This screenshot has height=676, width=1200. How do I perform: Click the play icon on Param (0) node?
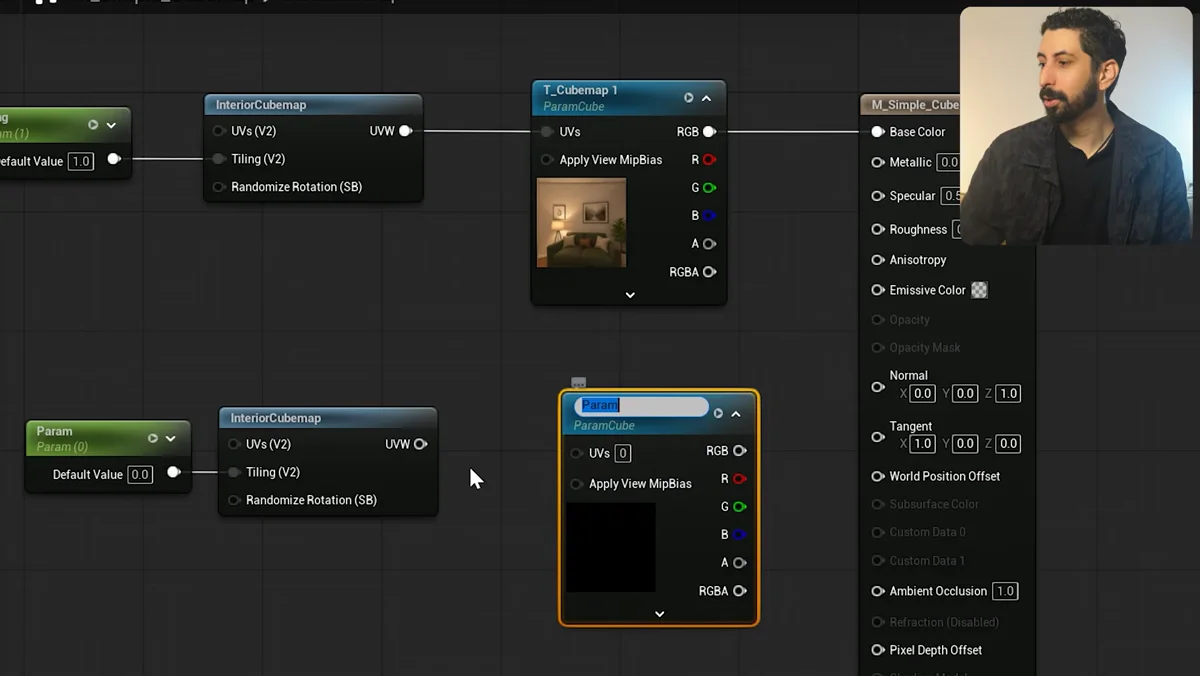[x=153, y=438]
